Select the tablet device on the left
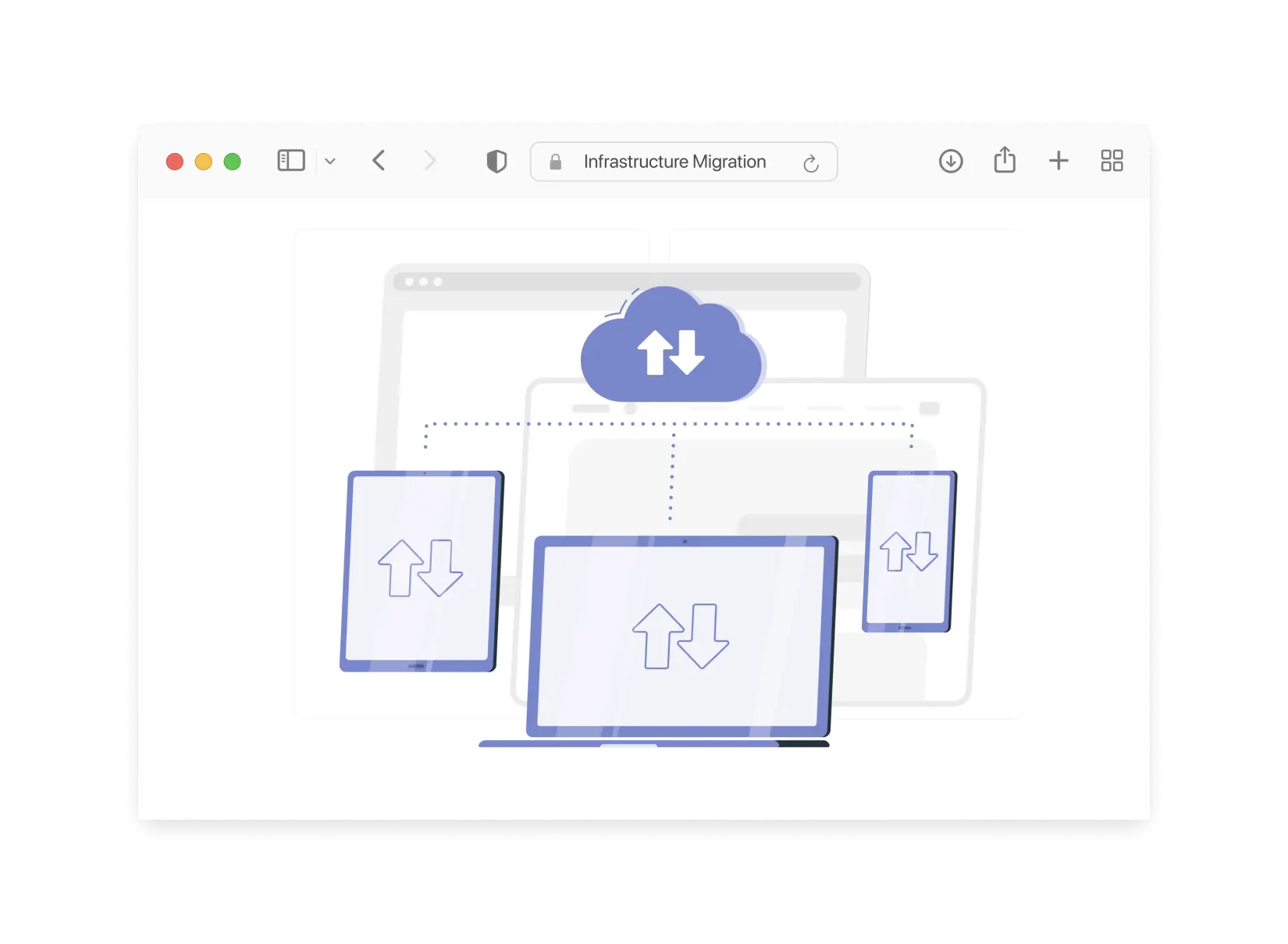 point(422,570)
